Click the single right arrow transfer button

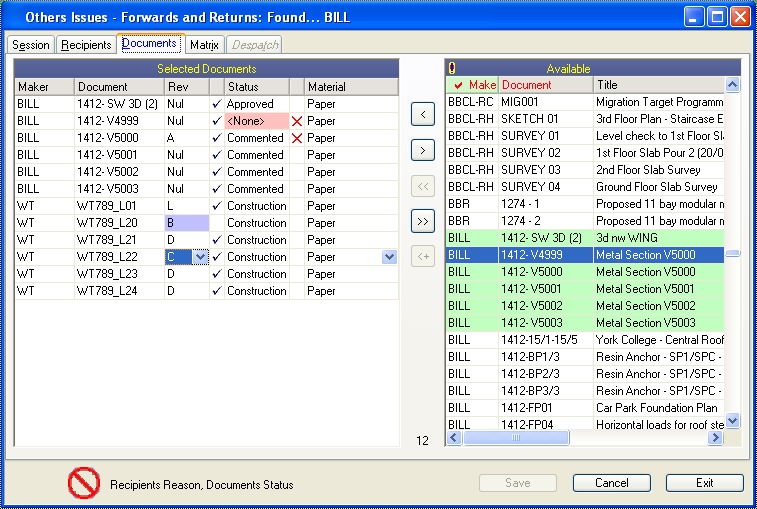coord(422,150)
